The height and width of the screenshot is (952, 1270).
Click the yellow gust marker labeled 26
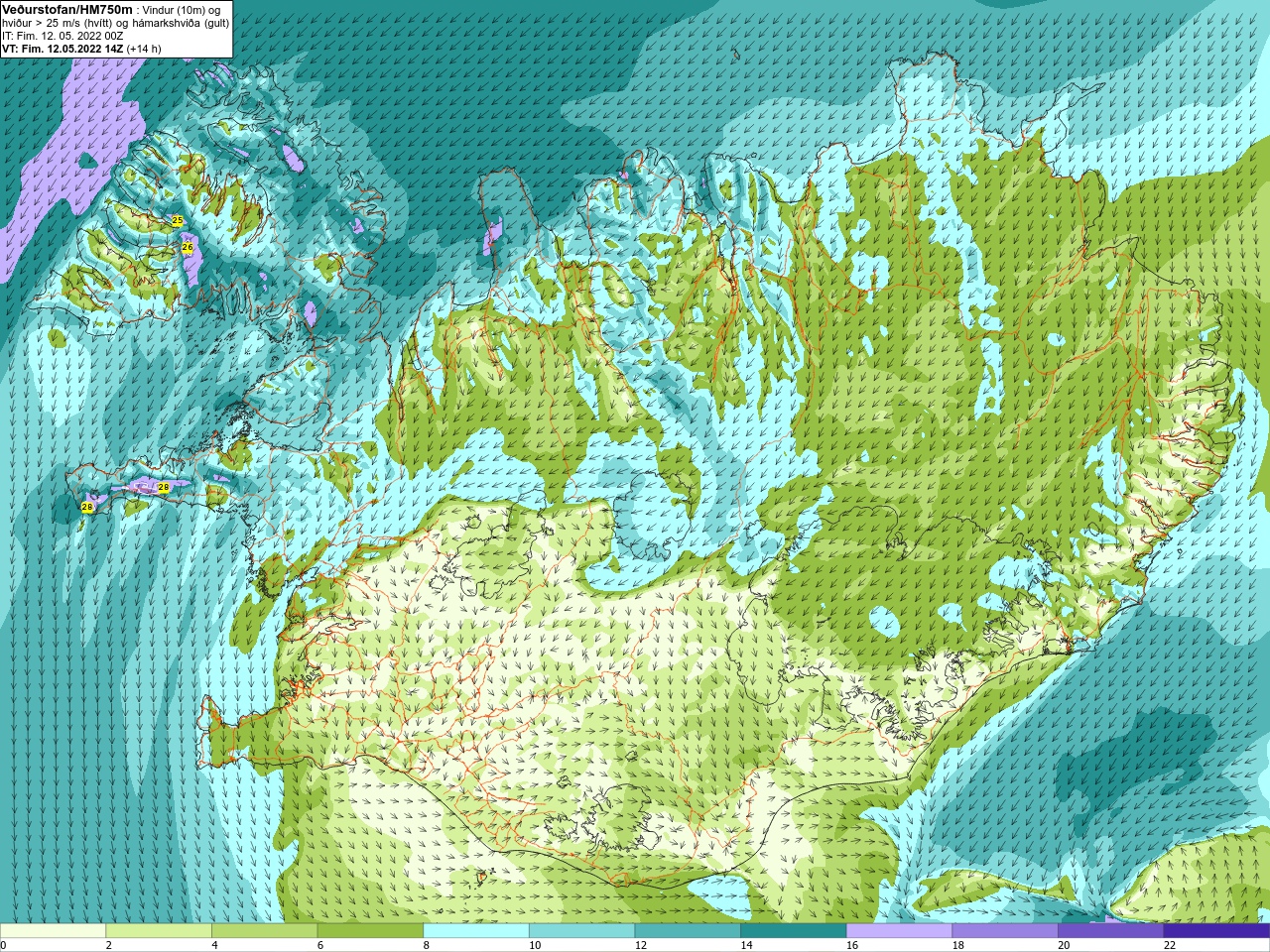click(187, 248)
